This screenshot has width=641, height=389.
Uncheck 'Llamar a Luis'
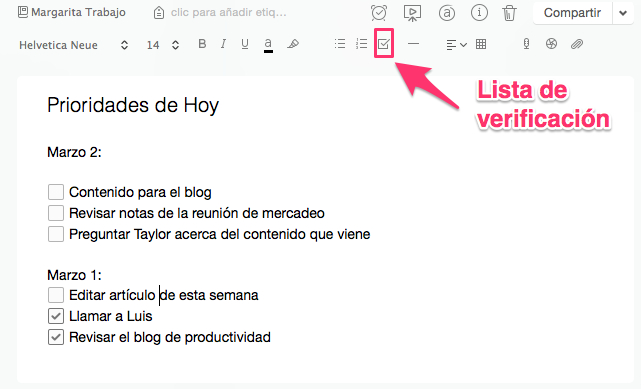coord(56,316)
